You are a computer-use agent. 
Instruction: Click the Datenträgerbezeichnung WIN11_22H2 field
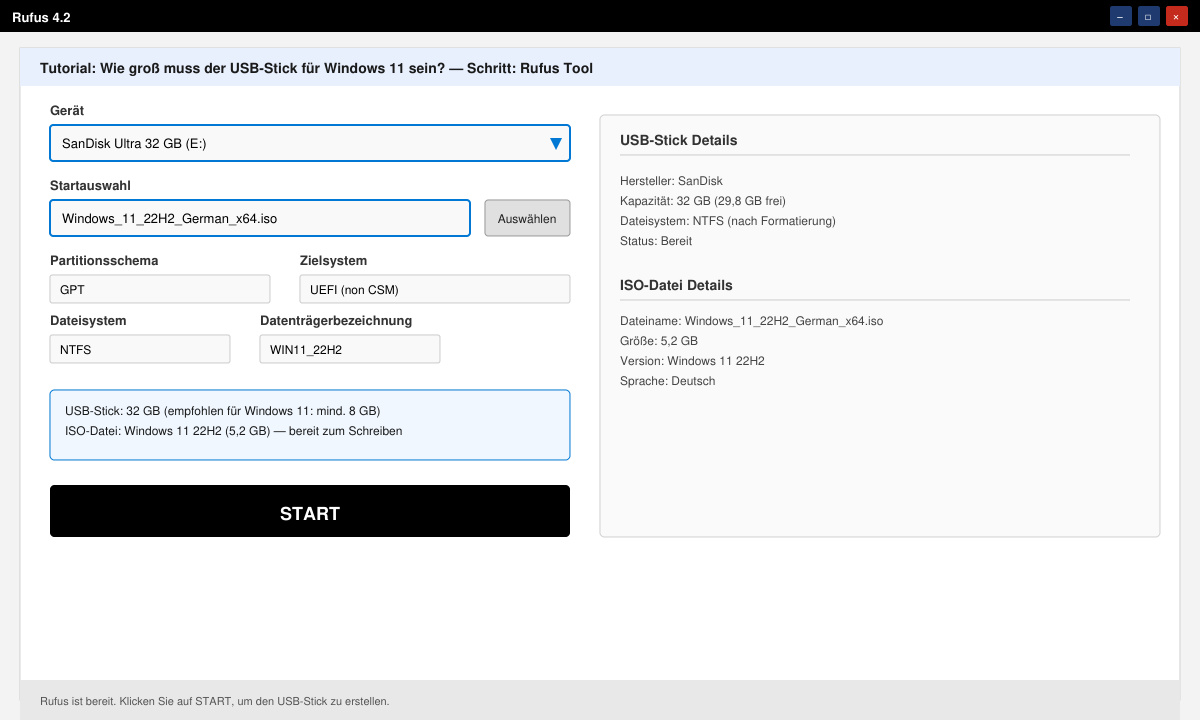click(350, 349)
